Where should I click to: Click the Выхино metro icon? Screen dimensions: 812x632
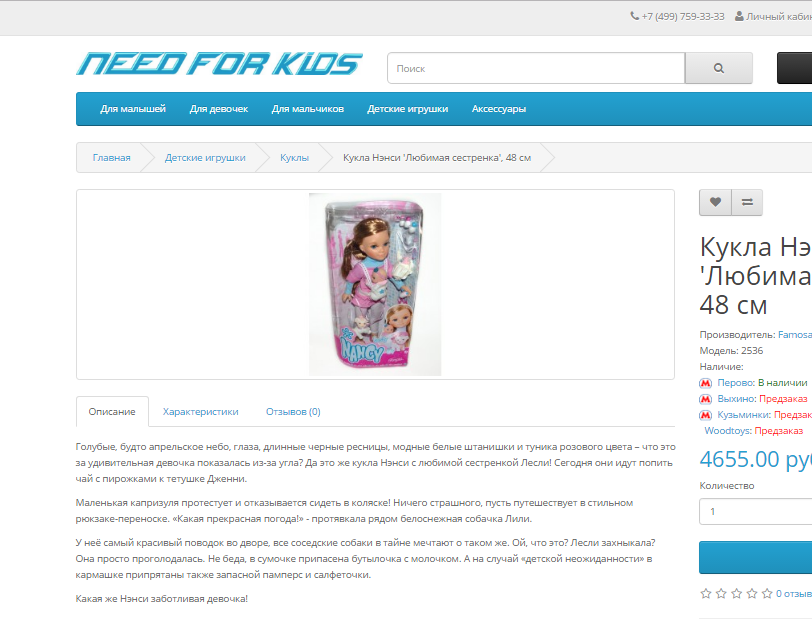pyautogui.click(x=705, y=399)
